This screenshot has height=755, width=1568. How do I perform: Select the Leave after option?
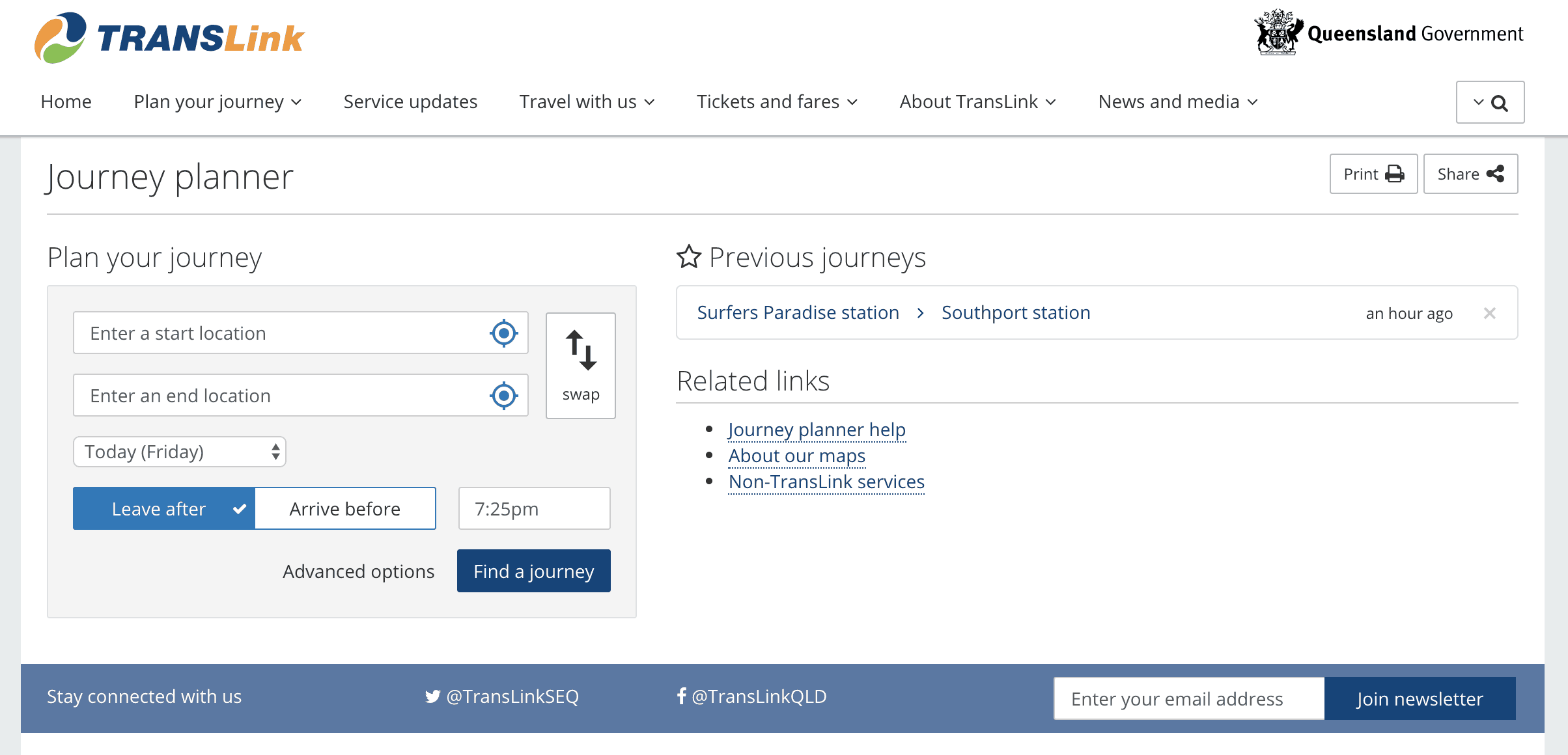click(x=164, y=508)
